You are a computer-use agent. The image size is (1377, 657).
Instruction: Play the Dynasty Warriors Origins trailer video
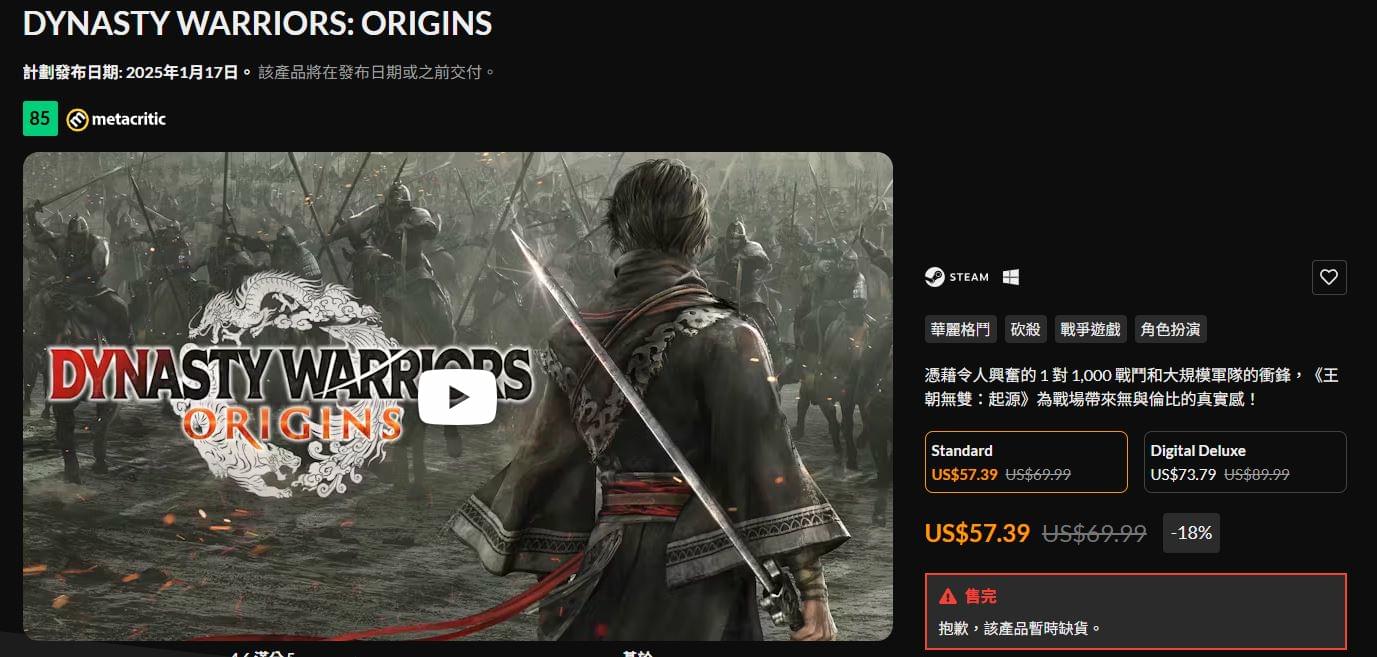(457, 397)
